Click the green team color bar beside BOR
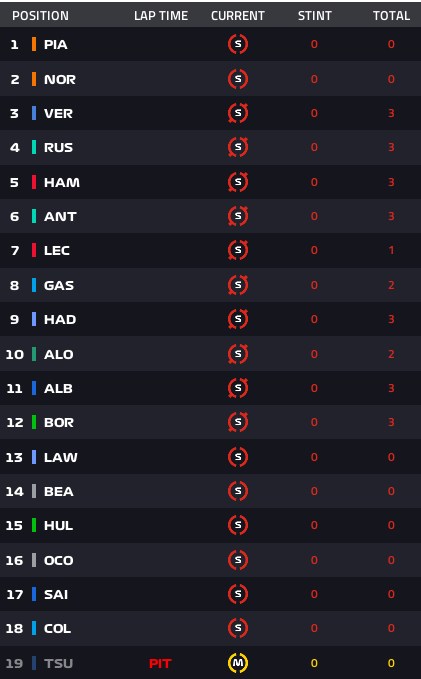The image size is (421, 679). (34, 422)
